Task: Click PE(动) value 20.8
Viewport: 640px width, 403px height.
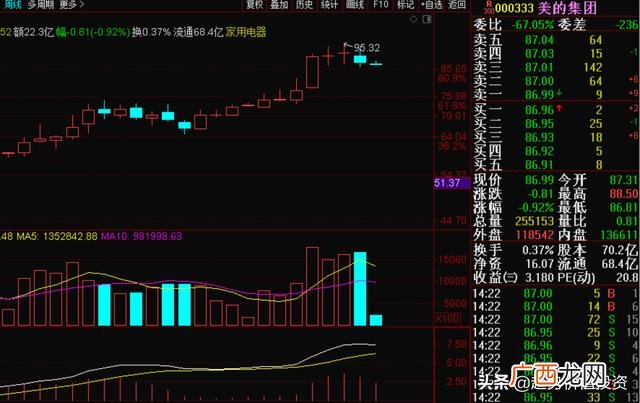Action: click(x=627, y=277)
